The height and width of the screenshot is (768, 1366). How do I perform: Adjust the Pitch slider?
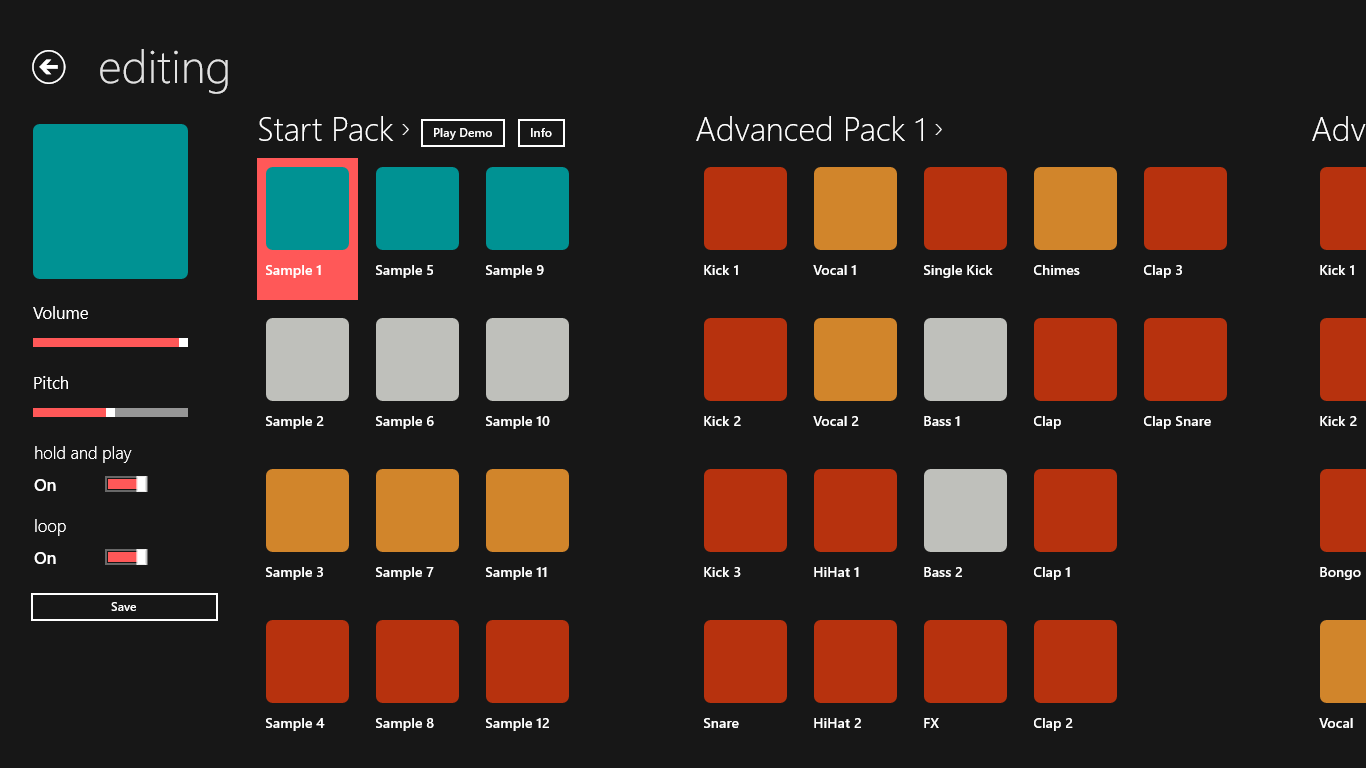tap(108, 411)
